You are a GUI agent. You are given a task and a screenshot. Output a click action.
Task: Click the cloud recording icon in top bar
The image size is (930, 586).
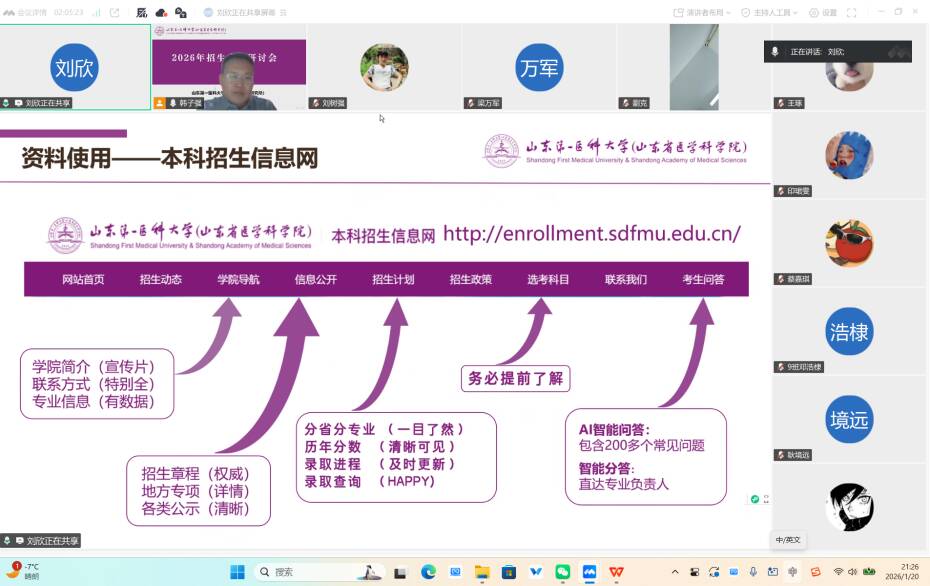(x=161, y=12)
